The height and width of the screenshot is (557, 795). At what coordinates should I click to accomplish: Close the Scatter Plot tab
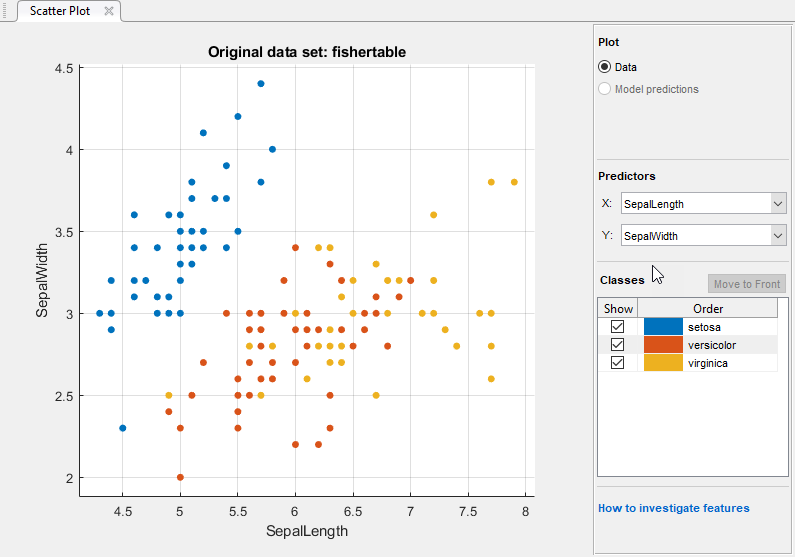click(x=109, y=11)
